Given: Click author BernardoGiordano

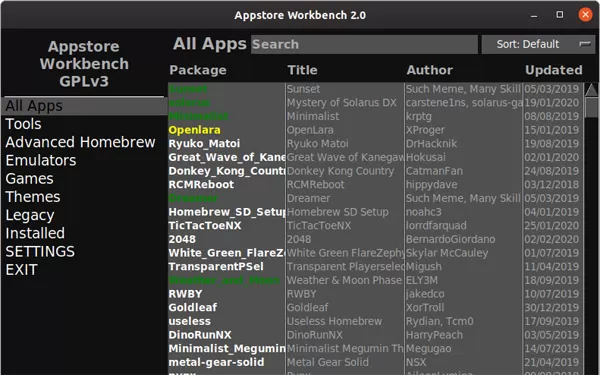Looking at the screenshot, I should coord(451,240).
